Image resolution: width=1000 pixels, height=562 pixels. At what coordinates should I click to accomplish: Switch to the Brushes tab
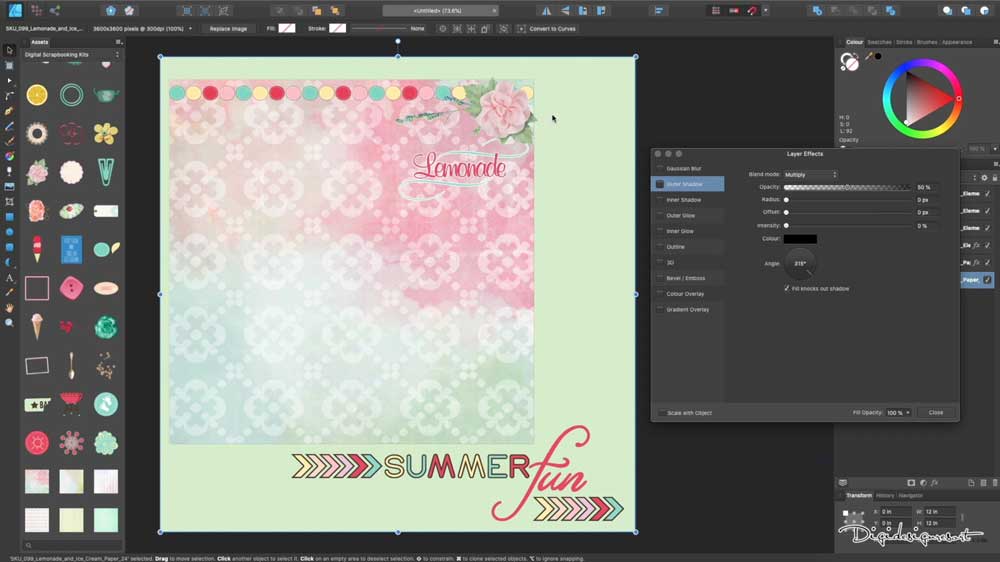click(927, 42)
